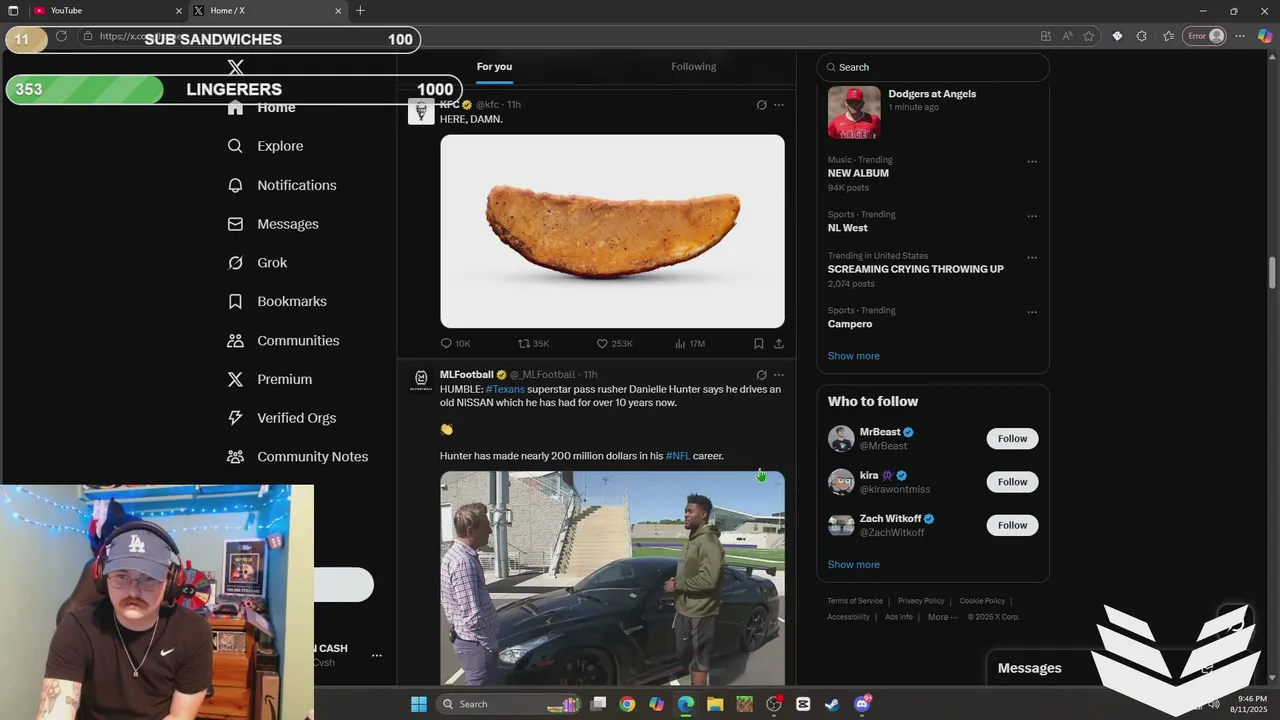This screenshot has height=720, width=1280.
Task: Open Google Chrome from taskbar
Action: pyautogui.click(x=627, y=704)
